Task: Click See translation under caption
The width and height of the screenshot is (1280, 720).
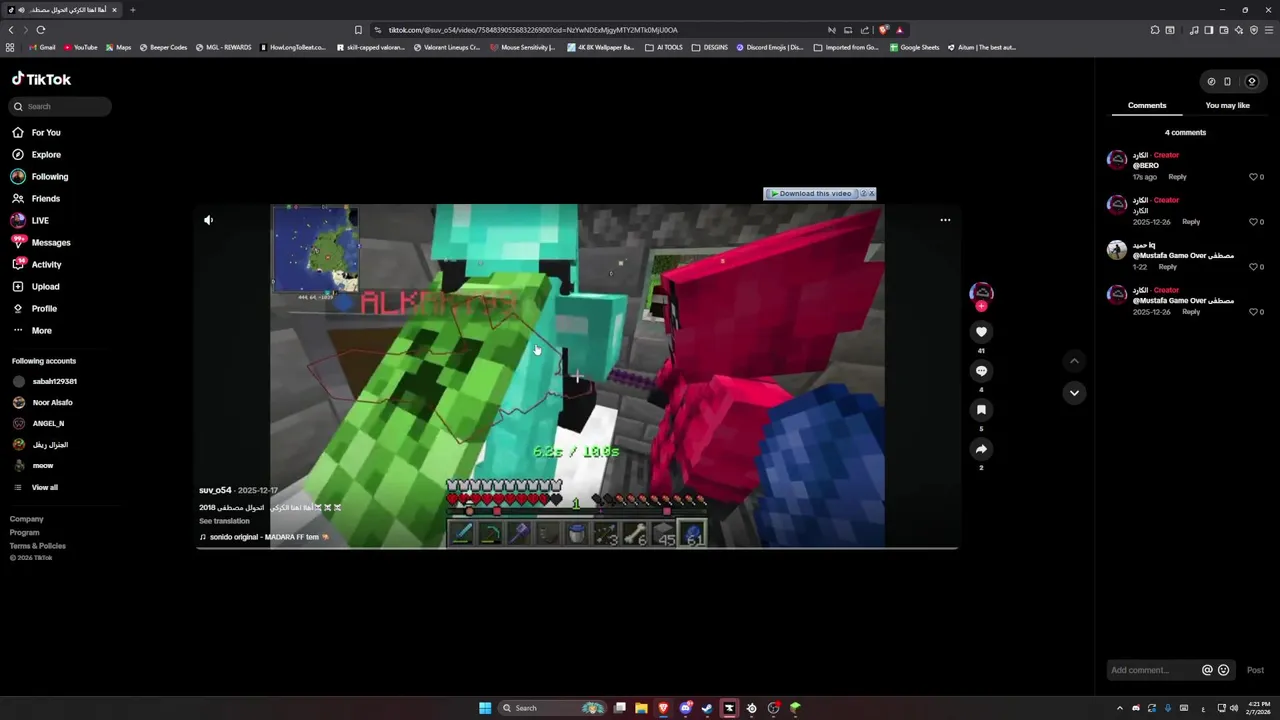Action: click(x=224, y=521)
